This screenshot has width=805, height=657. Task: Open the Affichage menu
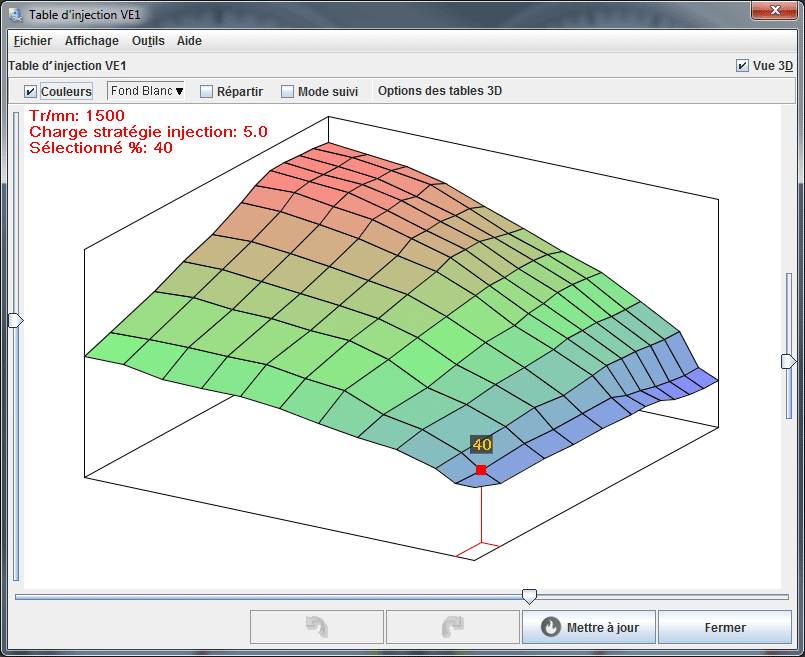(x=91, y=41)
